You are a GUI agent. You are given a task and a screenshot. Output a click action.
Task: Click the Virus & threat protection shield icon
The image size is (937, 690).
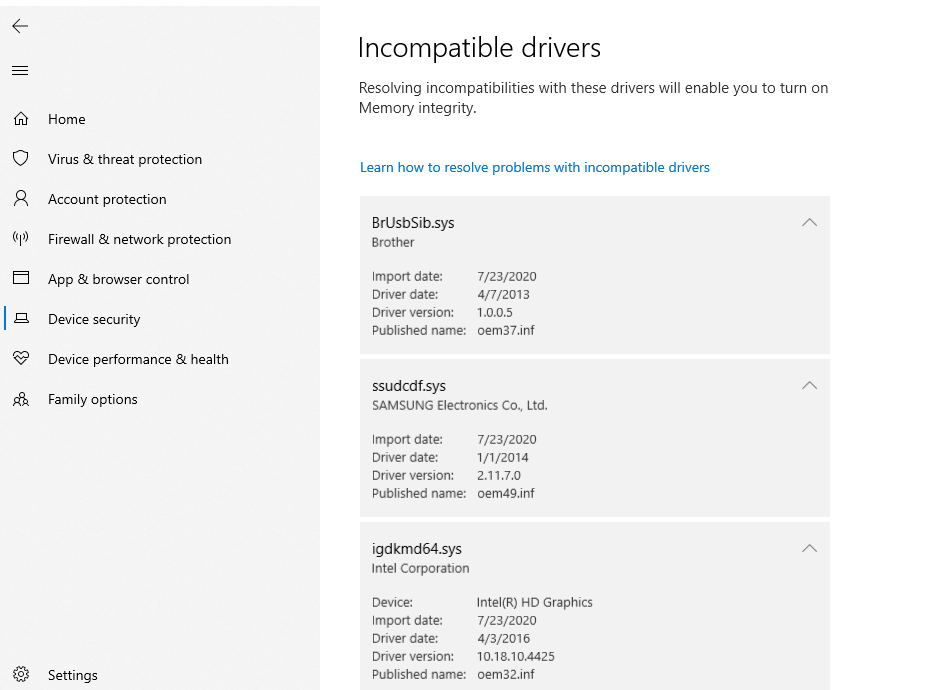point(21,158)
